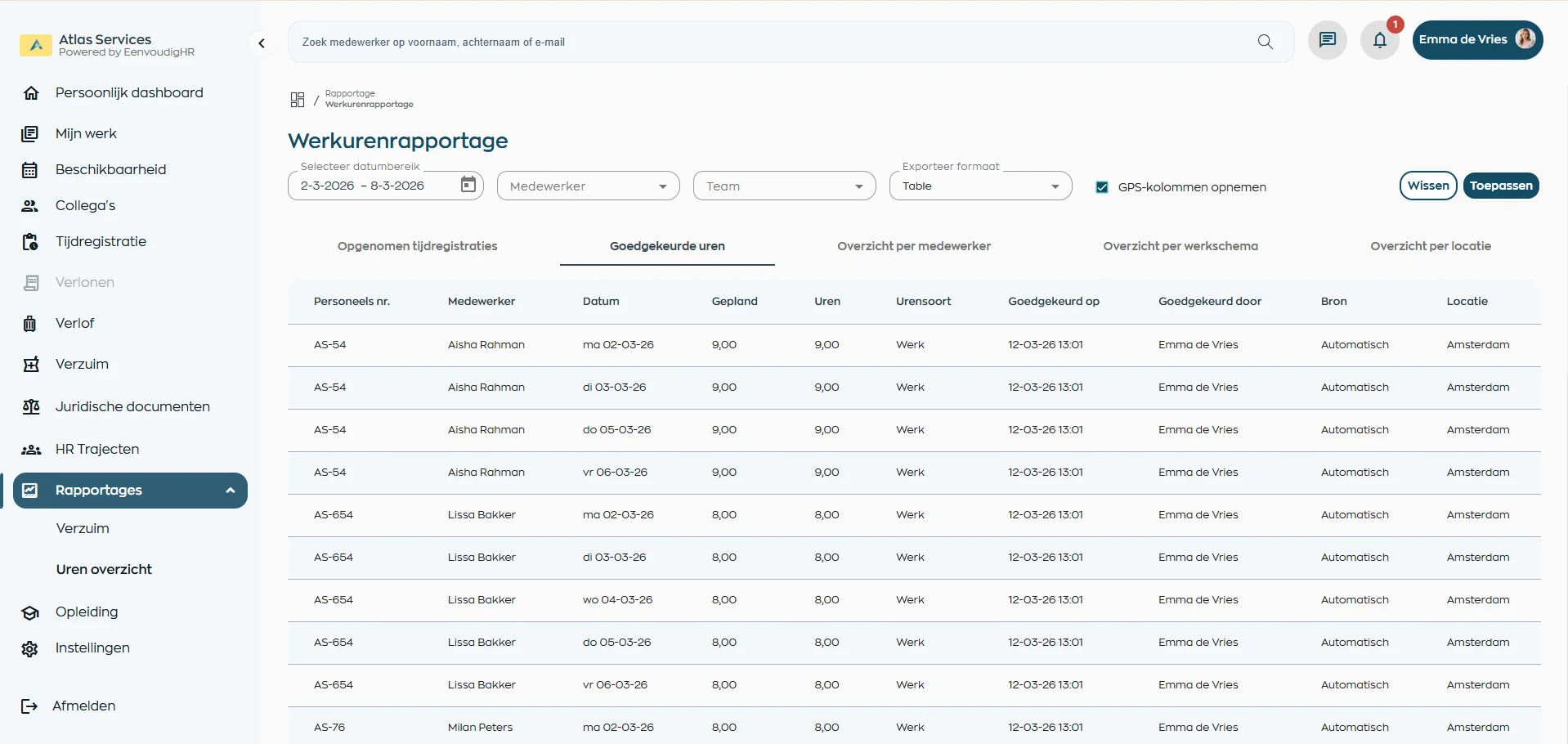Click the employee search input field
This screenshot has width=1568, height=744.
coord(768,42)
